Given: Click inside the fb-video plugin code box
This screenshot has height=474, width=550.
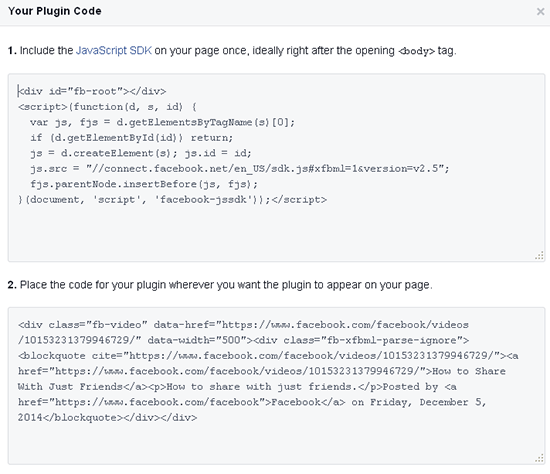Looking at the screenshot, I should (276, 386).
